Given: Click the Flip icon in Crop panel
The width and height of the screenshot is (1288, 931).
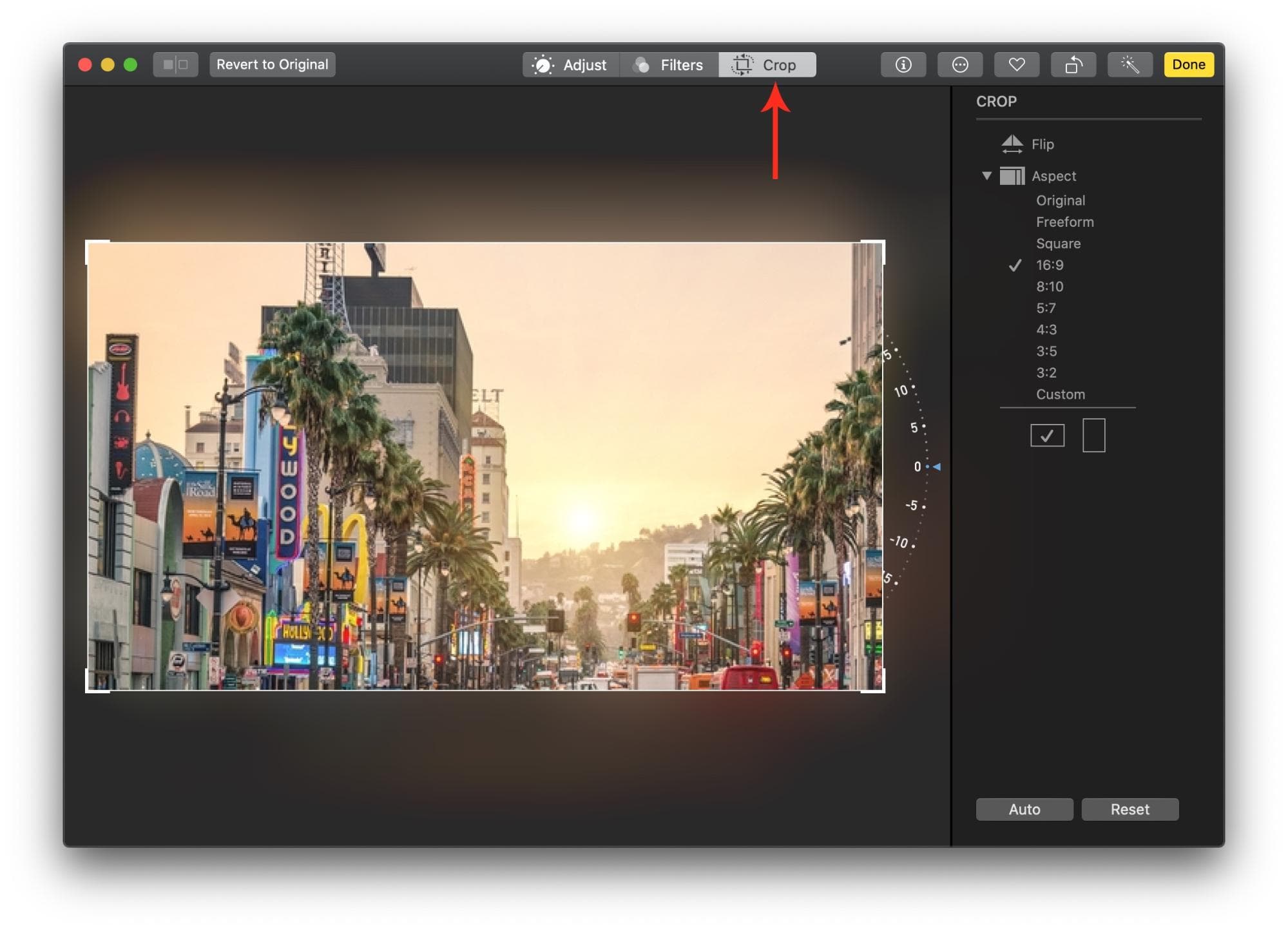Looking at the screenshot, I should pos(1012,143).
